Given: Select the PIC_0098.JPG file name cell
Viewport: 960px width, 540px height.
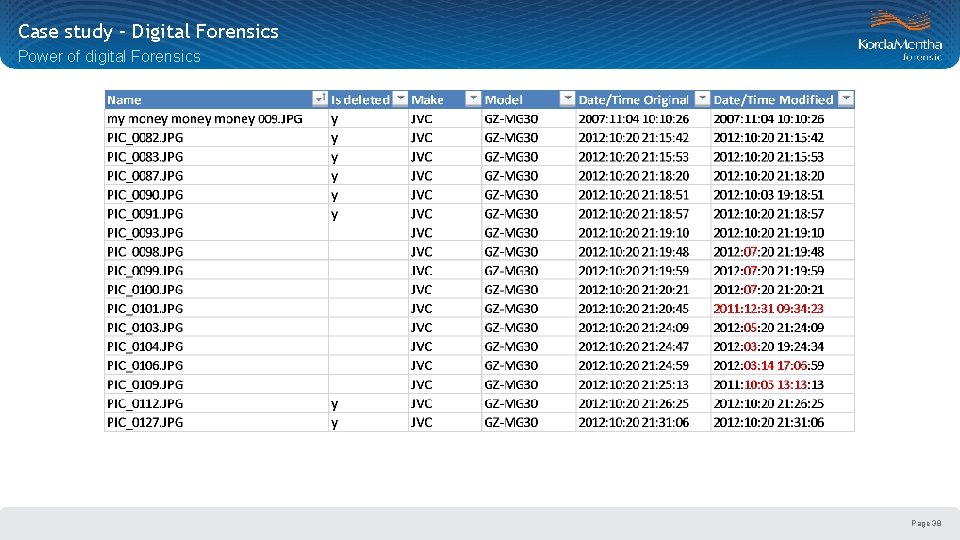Looking at the screenshot, I should (x=216, y=252).
